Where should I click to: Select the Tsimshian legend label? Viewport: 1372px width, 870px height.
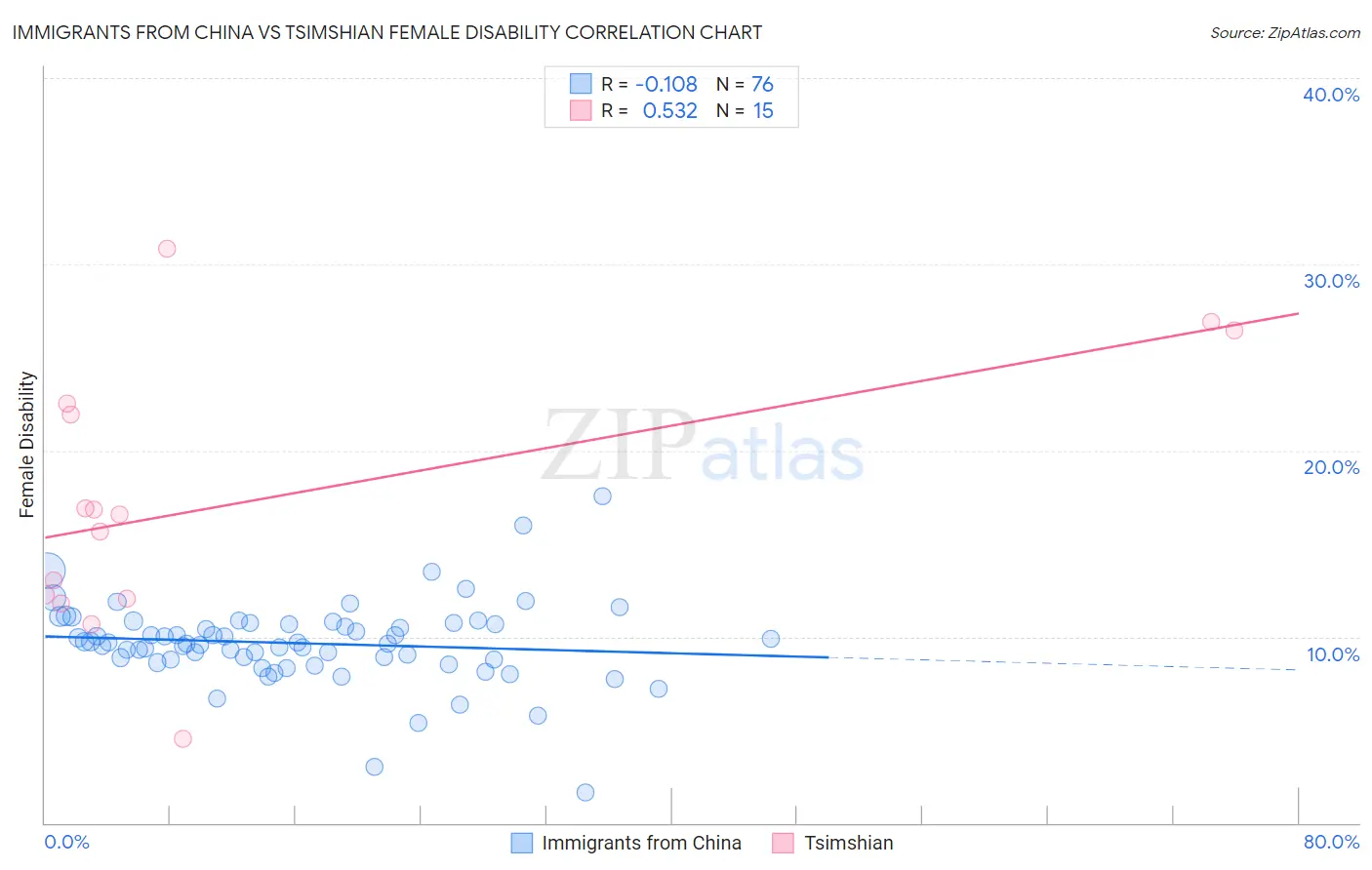(x=848, y=843)
